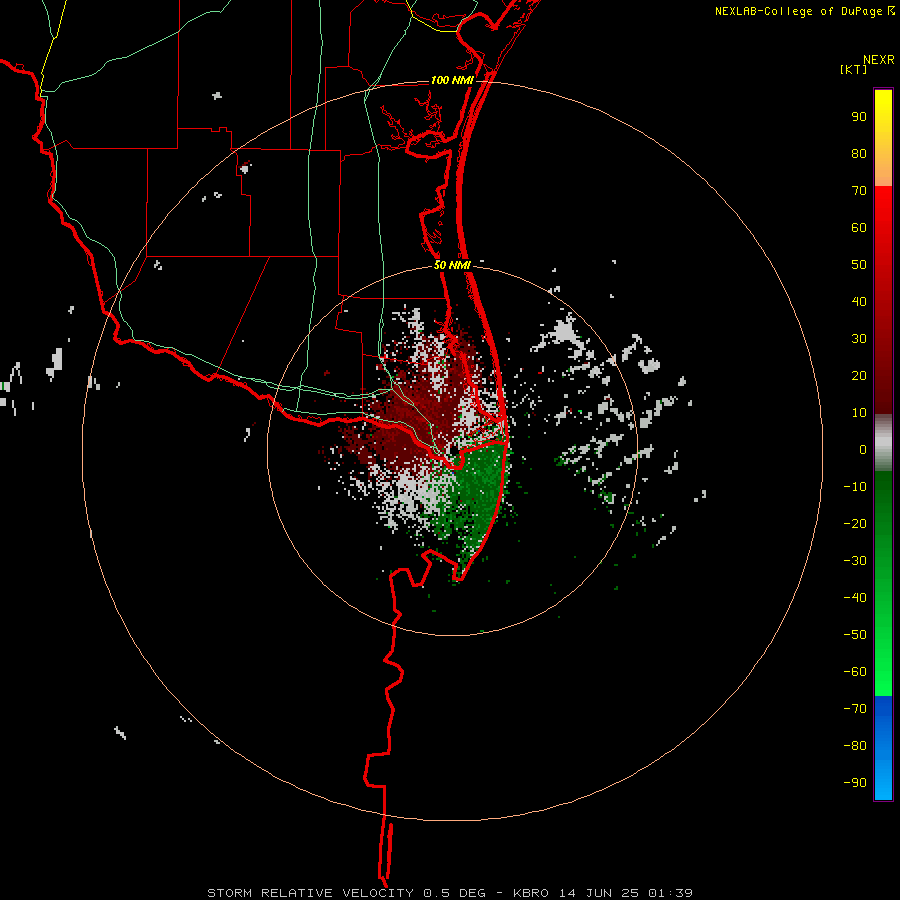Click the 90 value on velocity scale
The image size is (900, 900).
tap(859, 117)
